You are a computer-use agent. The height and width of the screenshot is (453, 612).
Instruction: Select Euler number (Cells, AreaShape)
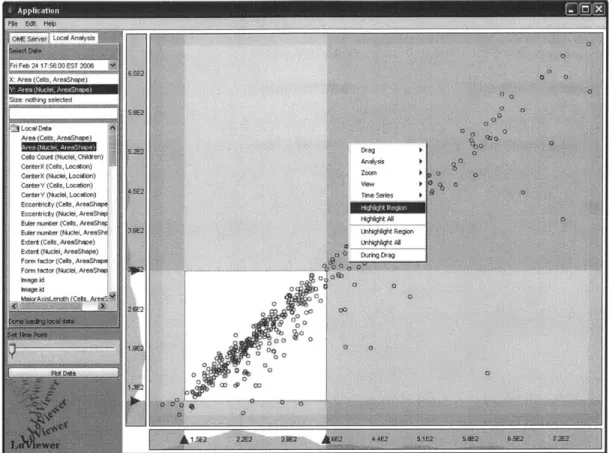point(64,223)
